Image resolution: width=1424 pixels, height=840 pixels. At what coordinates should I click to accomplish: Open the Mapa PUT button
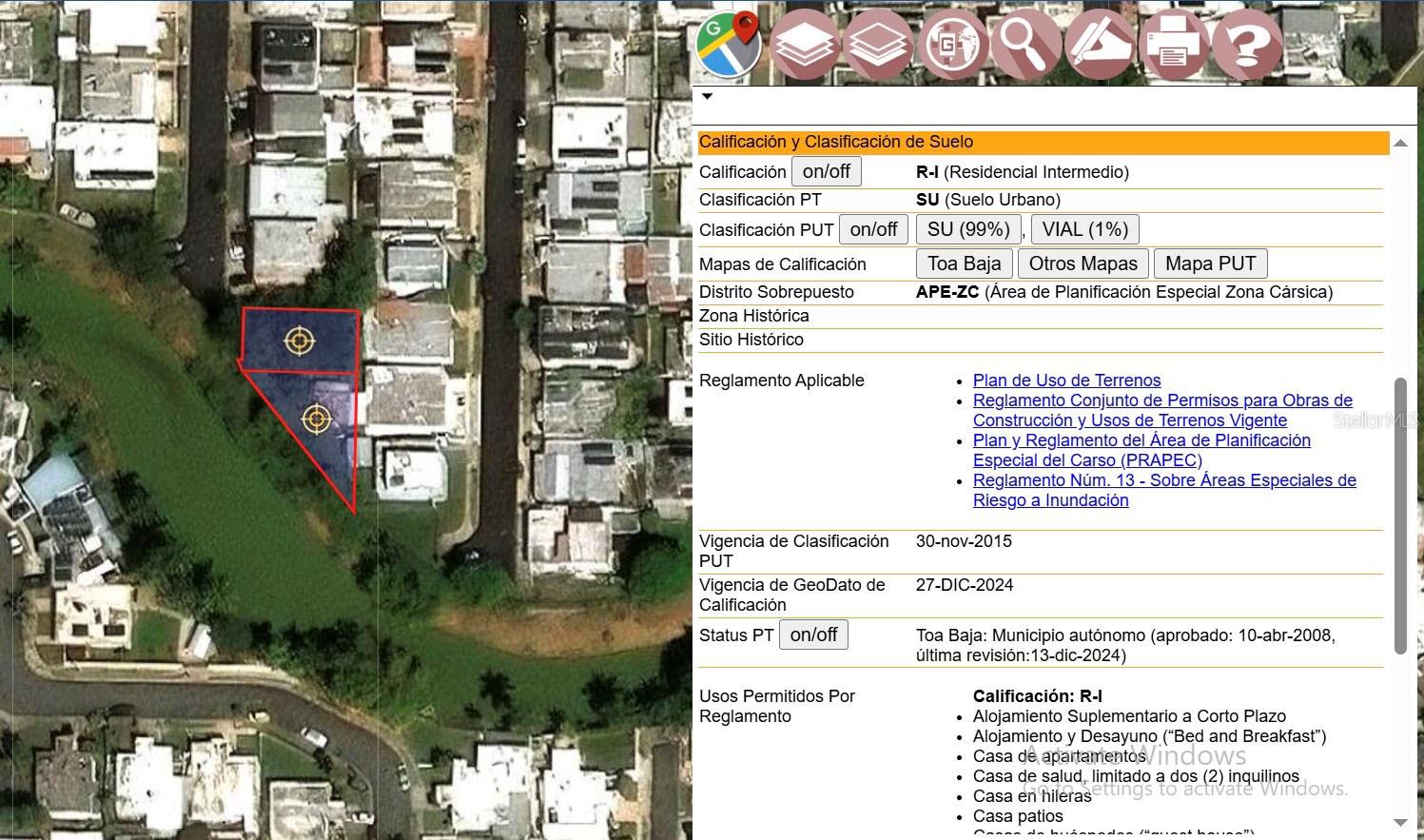pos(1211,264)
